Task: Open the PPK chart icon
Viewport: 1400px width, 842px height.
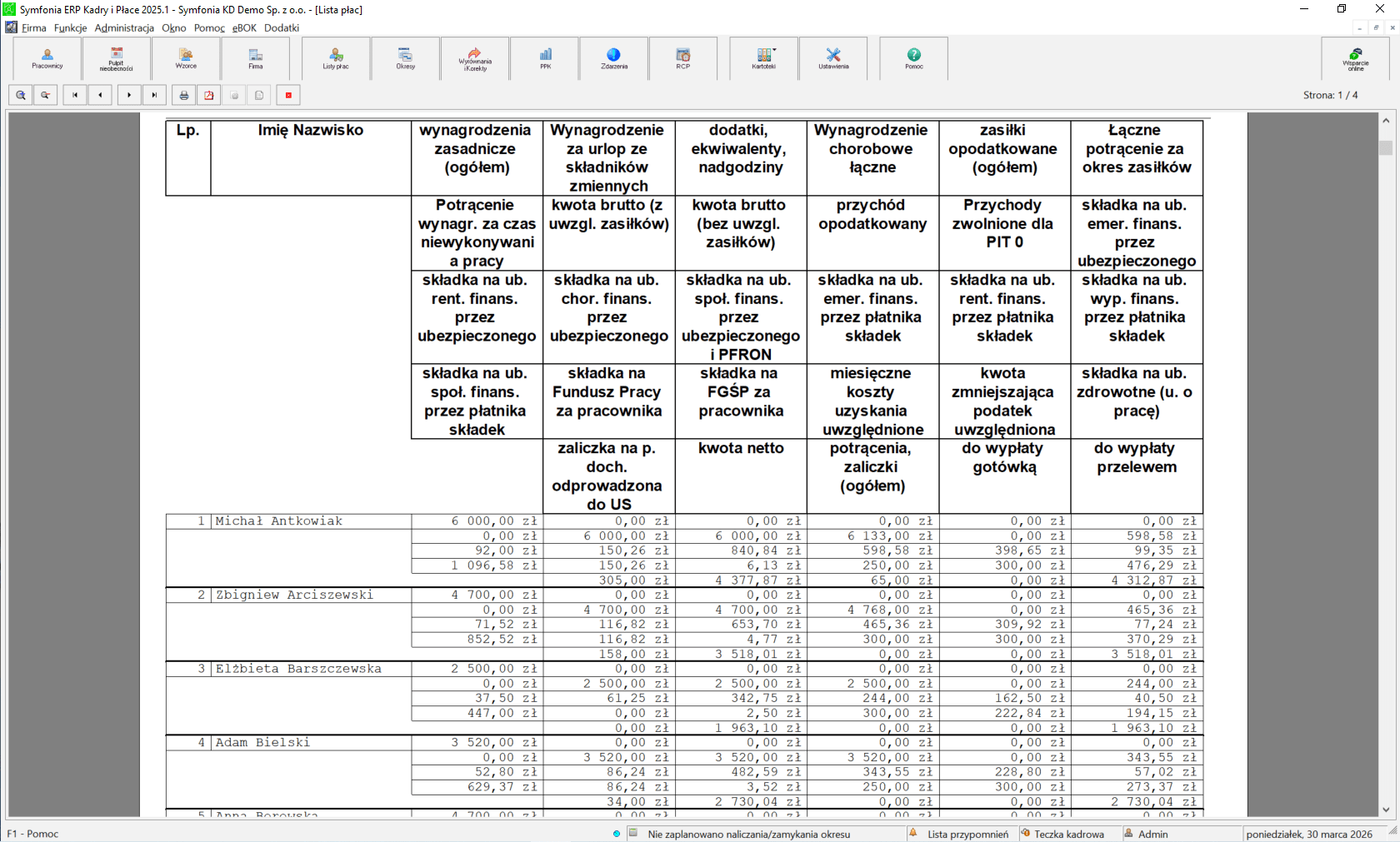Action: tap(545, 58)
